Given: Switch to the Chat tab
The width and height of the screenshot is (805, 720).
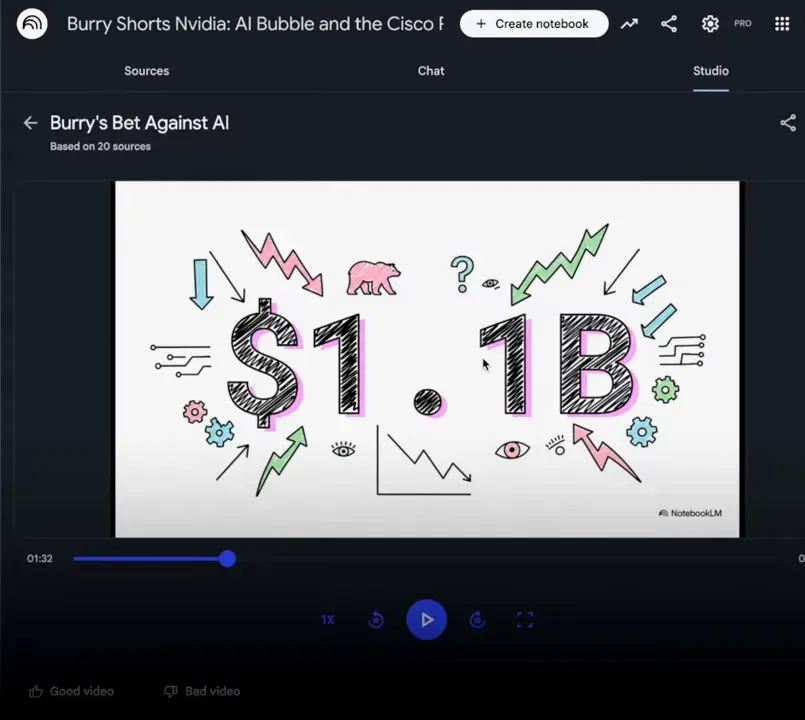Looking at the screenshot, I should point(430,71).
